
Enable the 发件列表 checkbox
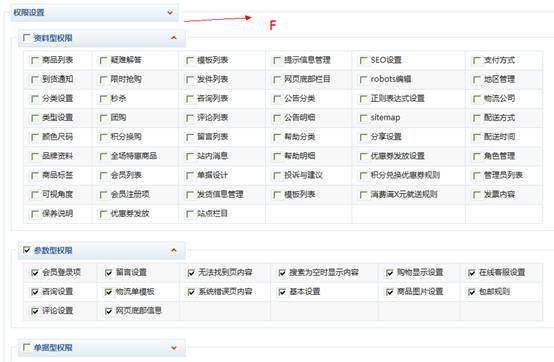(x=190, y=79)
